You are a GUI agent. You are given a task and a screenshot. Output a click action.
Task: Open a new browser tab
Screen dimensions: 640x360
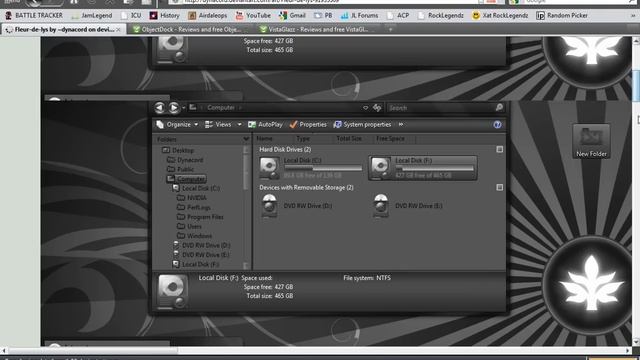390,29
